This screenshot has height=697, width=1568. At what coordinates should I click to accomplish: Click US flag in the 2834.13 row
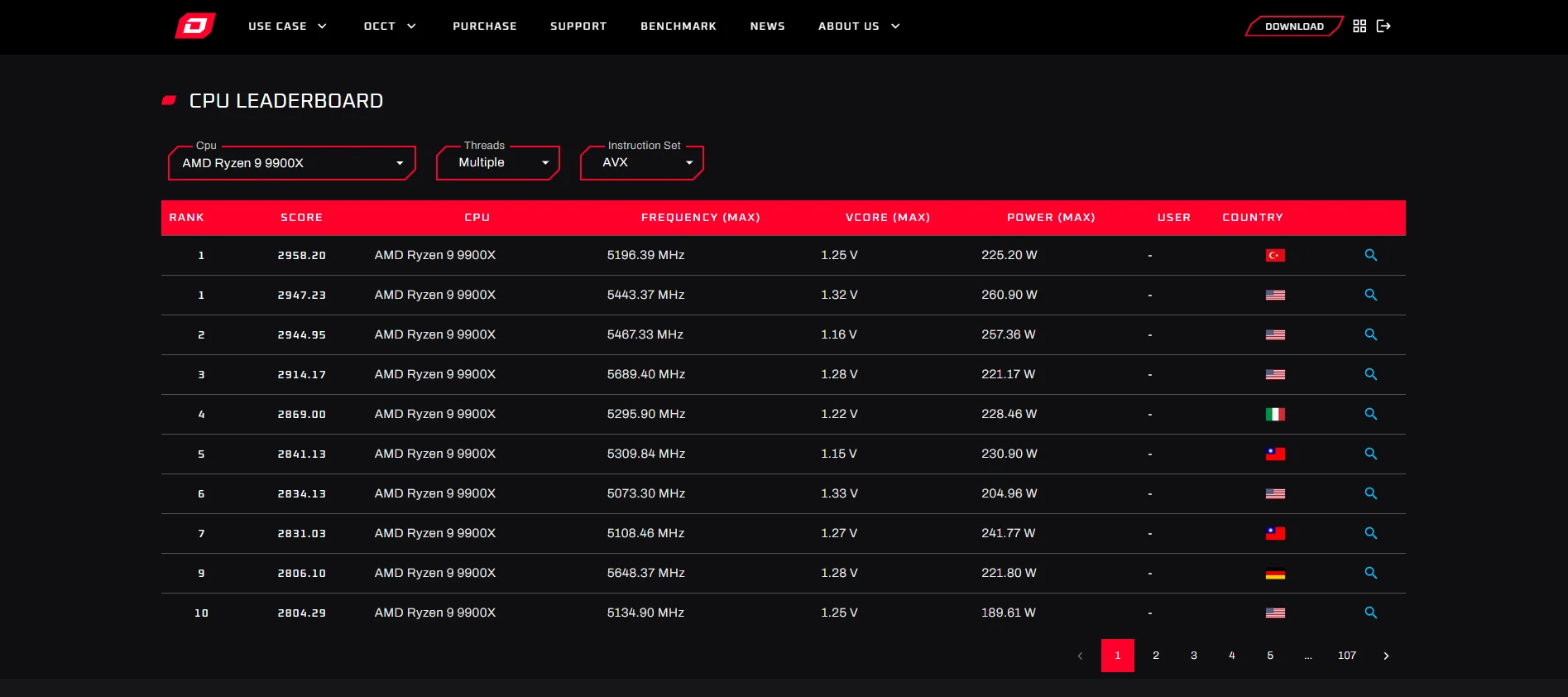click(x=1275, y=494)
